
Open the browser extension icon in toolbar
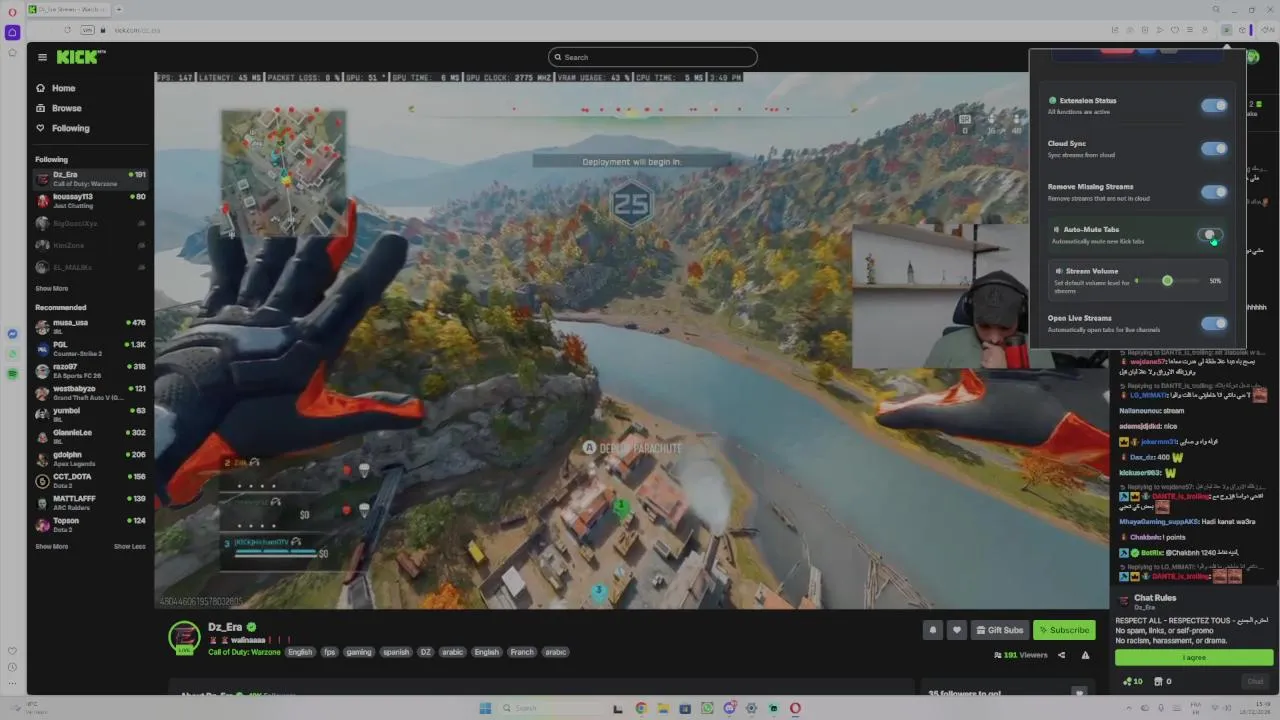click(x=1226, y=30)
